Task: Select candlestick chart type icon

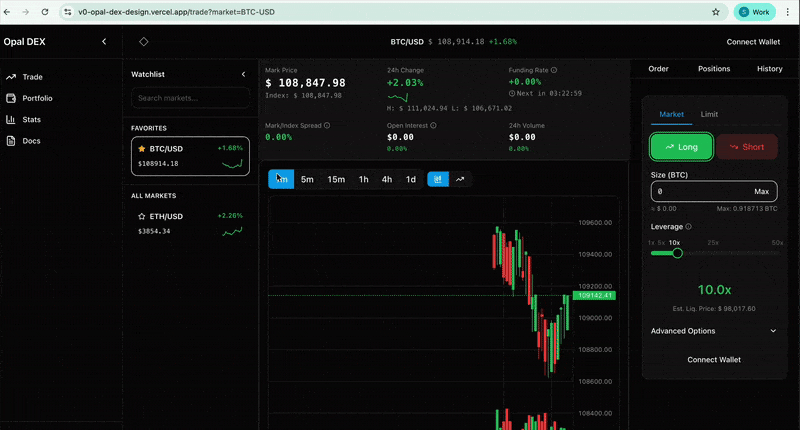Action: tap(438, 179)
